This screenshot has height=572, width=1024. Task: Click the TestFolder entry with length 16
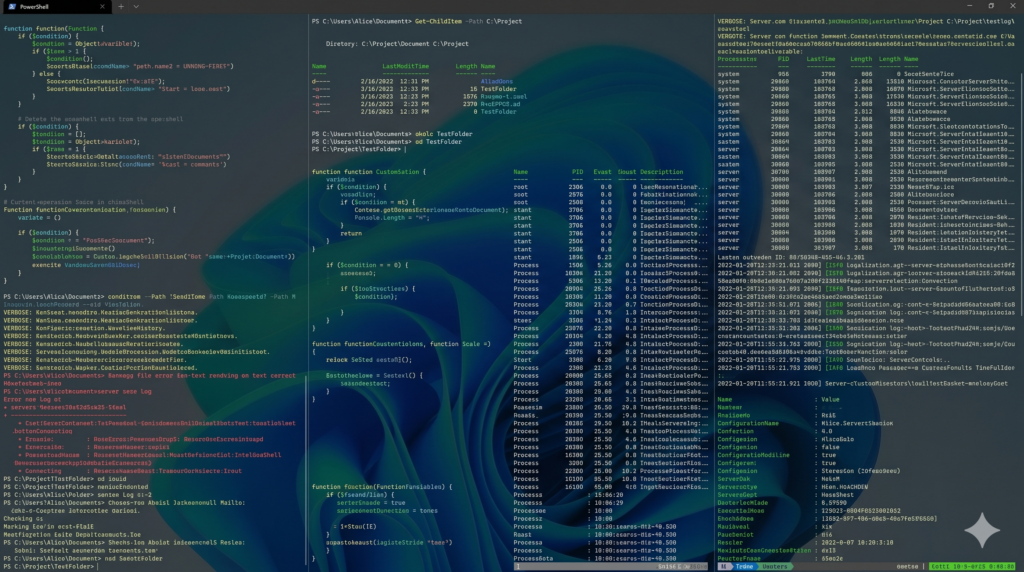pos(498,89)
